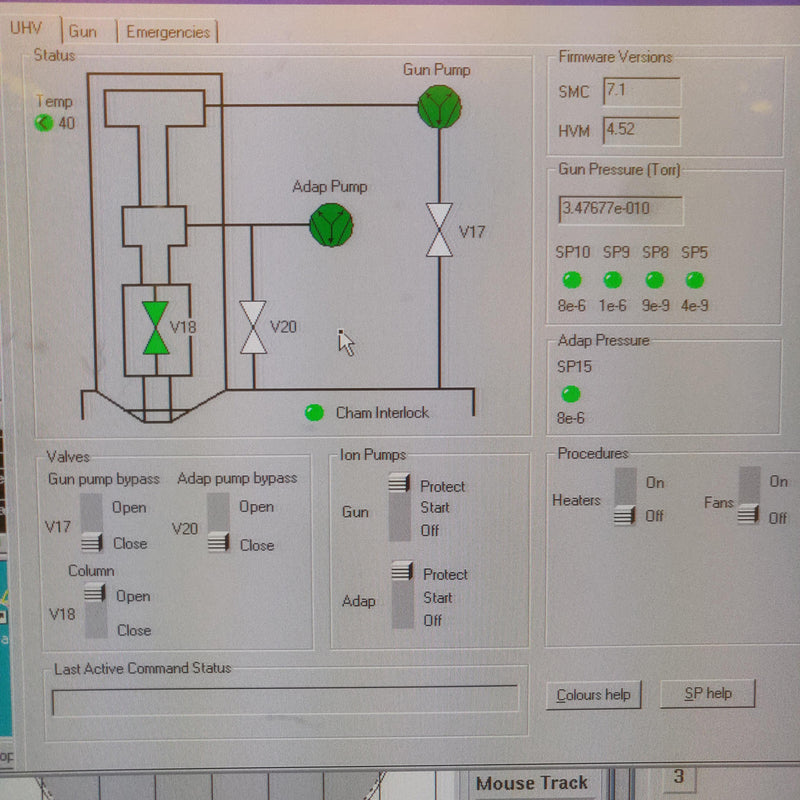Click the Adap Pump icon in the diagram
The width and height of the screenshot is (800, 800).
coord(330,223)
